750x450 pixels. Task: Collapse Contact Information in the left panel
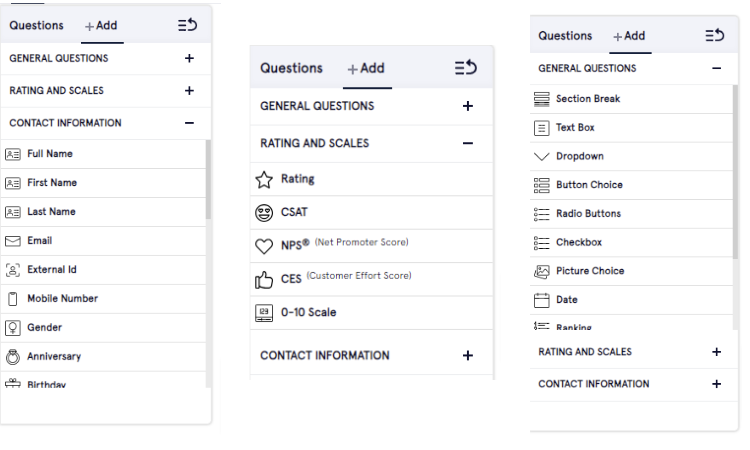click(x=189, y=123)
